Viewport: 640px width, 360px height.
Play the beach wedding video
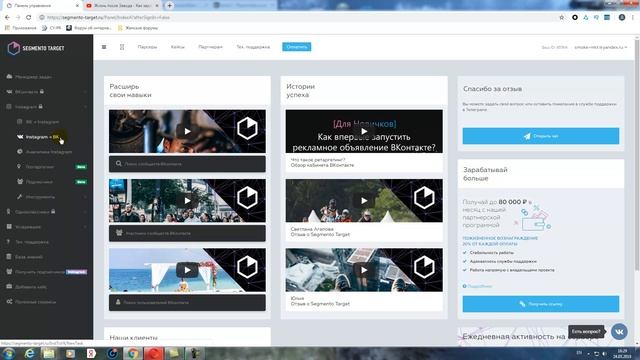(187, 270)
